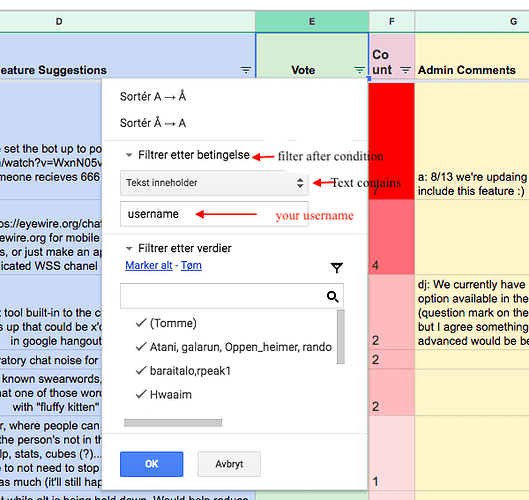Click the magnifier search icon in values box
Viewport: 529px width, 500px height.
point(333,297)
